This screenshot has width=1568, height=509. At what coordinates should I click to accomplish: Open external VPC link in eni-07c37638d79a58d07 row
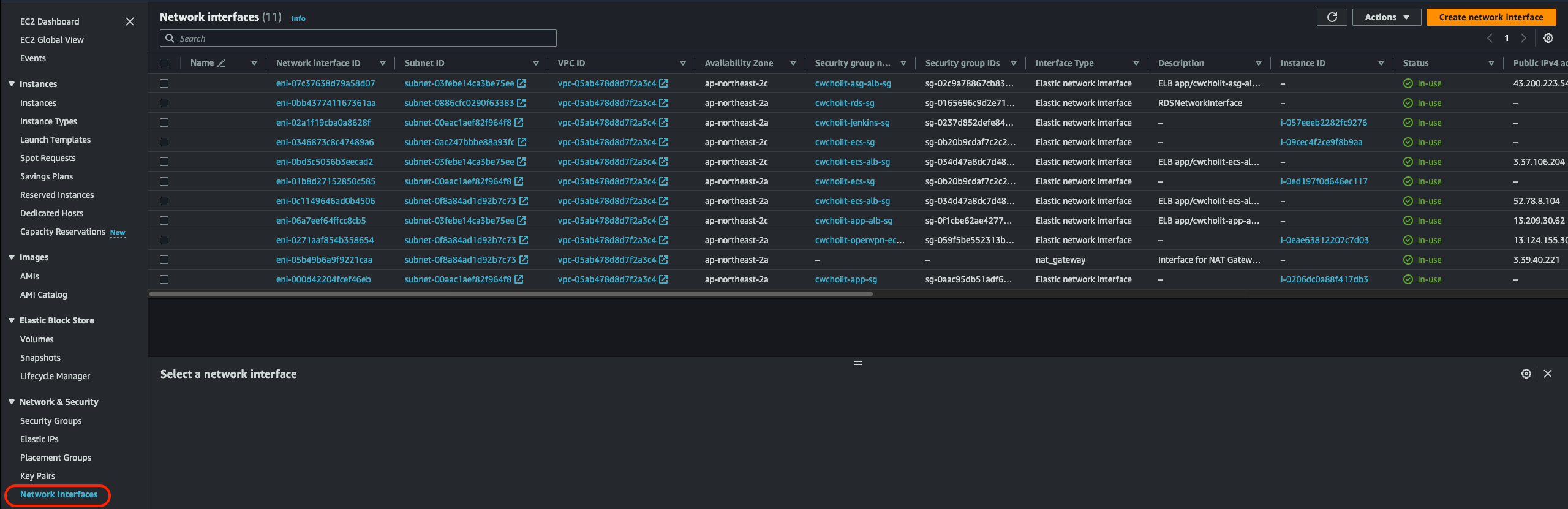point(663,83)
